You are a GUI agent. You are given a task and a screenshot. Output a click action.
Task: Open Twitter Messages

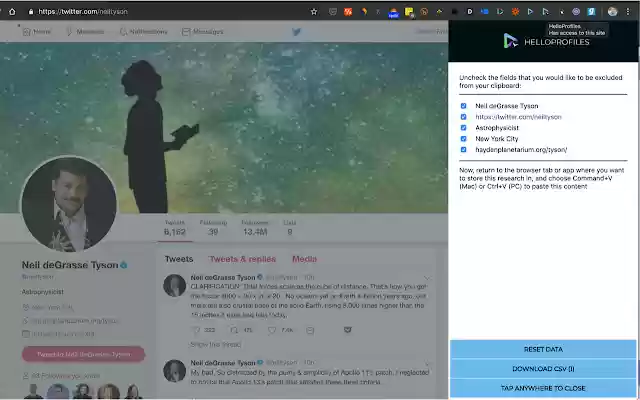click(202, 31)
